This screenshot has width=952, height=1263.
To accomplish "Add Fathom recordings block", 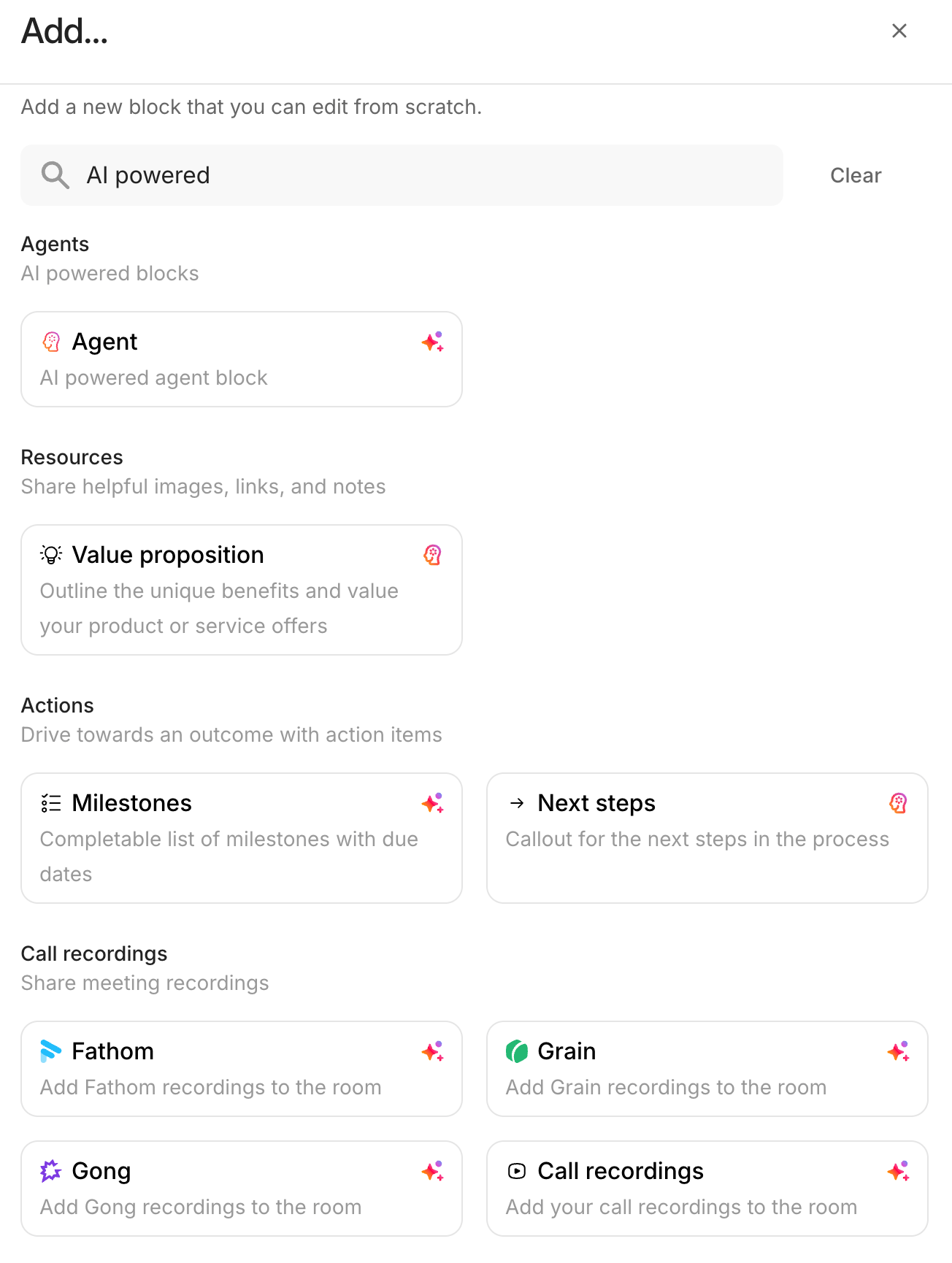I will coord(241,1069).
